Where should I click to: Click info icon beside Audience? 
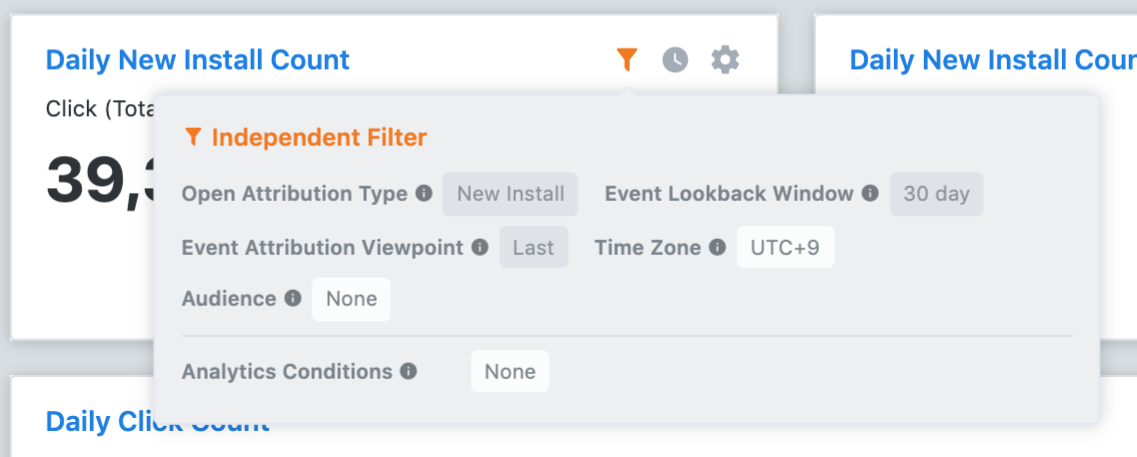(293, 298)
